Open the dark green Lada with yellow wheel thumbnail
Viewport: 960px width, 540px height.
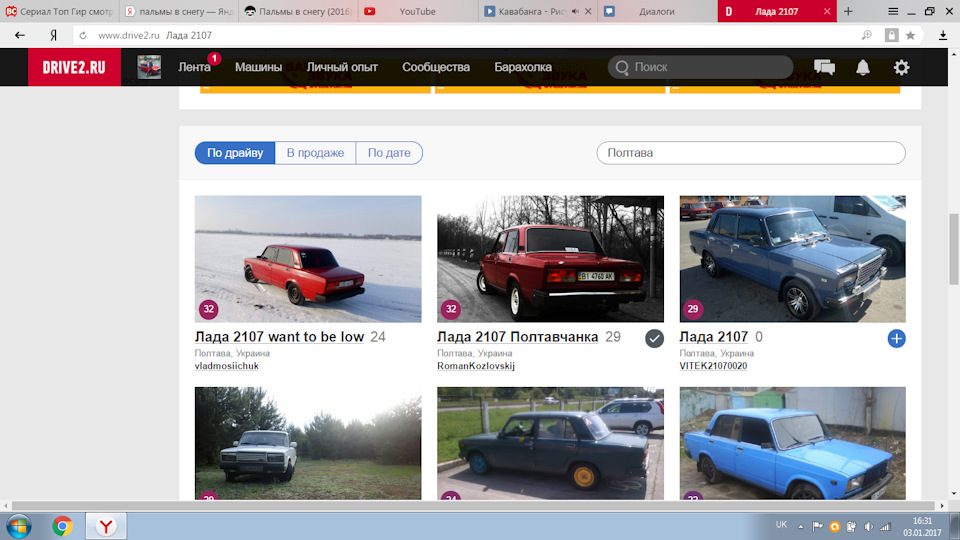[x=550, y=443]
